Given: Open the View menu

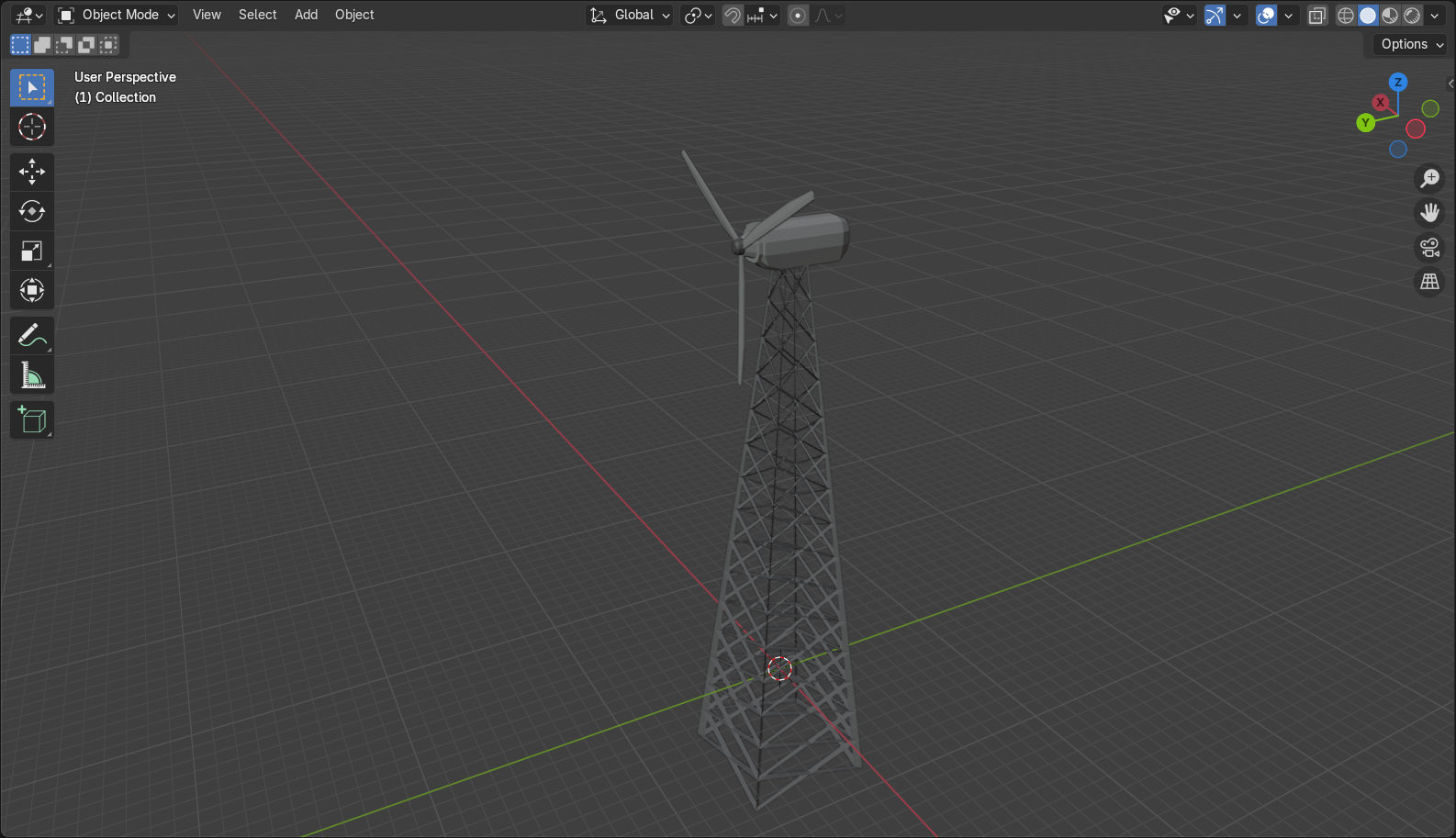Looking at the screenshot, I should 207,15.
